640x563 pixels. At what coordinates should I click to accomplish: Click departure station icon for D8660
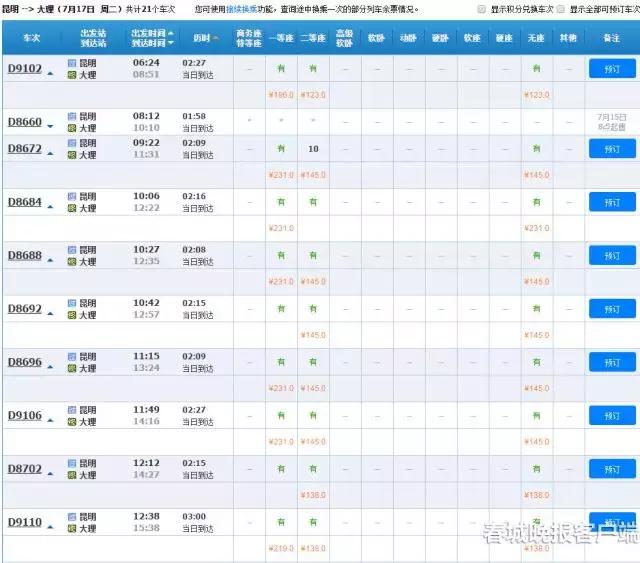tap(72, 116)
